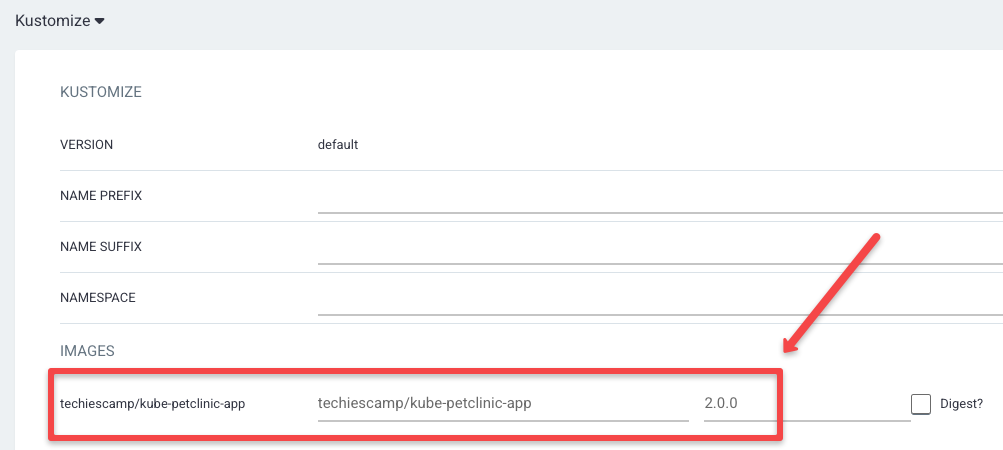
Task: Collapse the Kustomize section caret arrow
Action: pyautogui.click(x=99, y=21)
